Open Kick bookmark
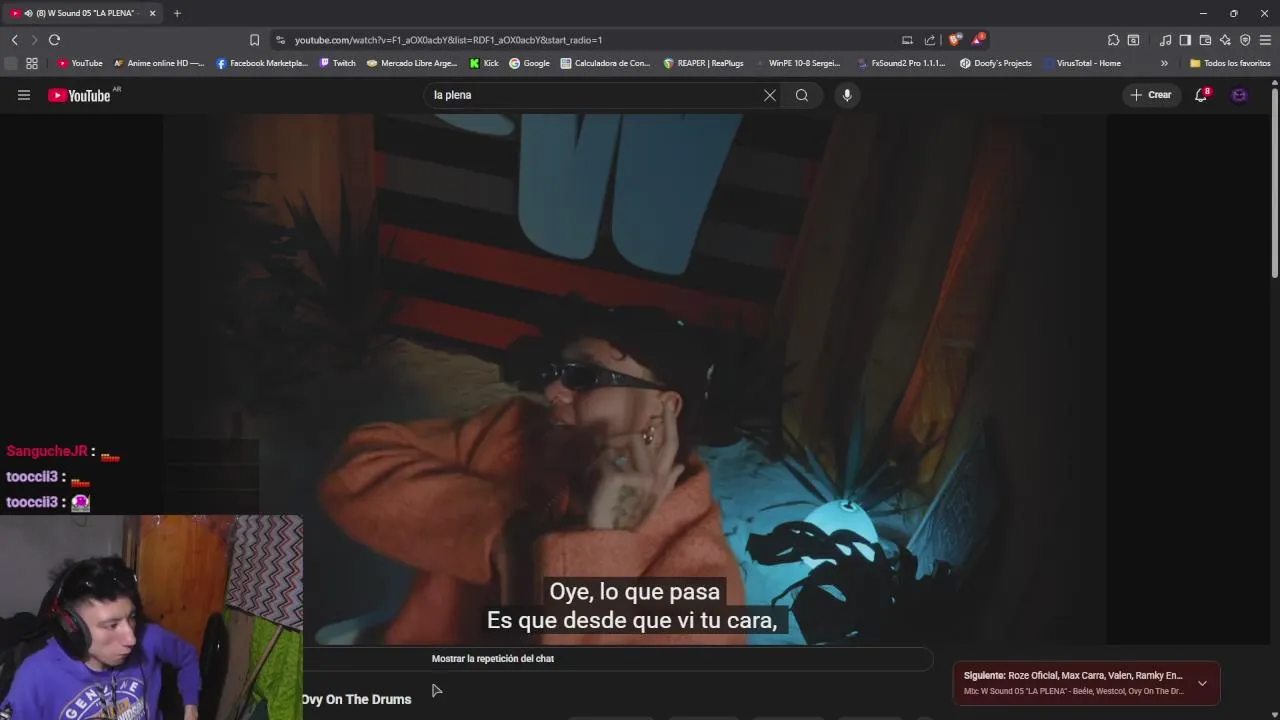 pos(484,63)
